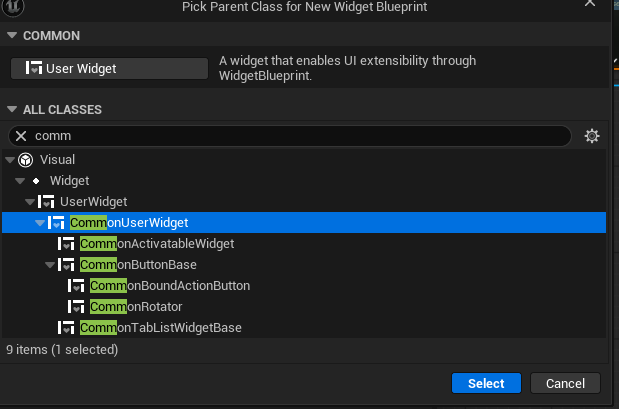Collapse the COMMON section
This screenshot has width=619, height=409.
(x=12, y=35)
